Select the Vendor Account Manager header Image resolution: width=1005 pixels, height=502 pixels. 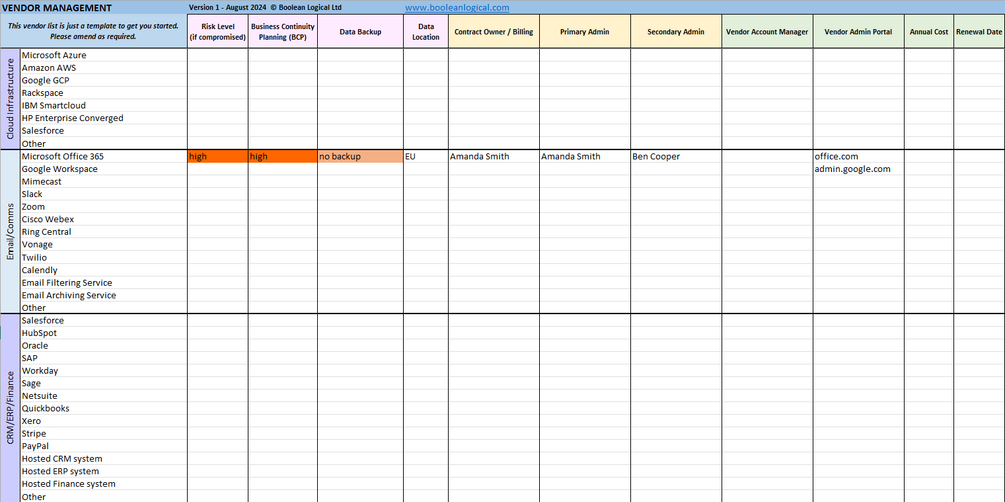point(767,32)
